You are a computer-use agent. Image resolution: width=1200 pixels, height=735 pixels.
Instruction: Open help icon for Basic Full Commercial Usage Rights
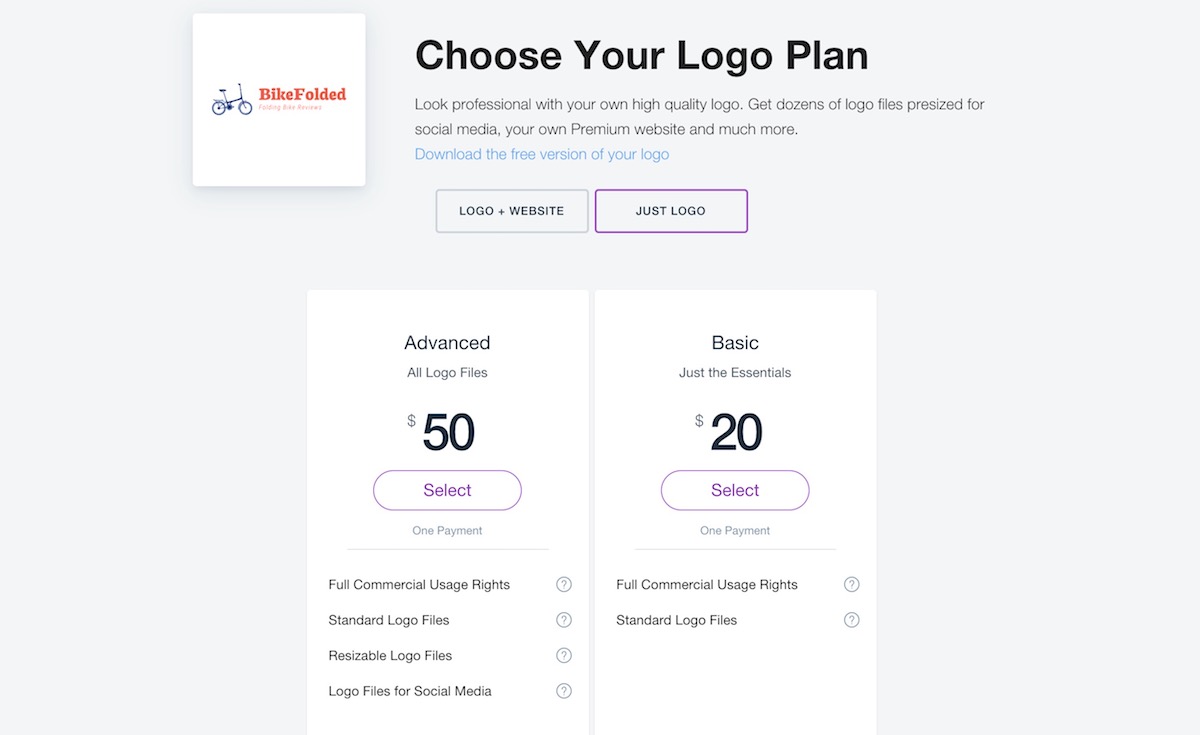[852, 584]
